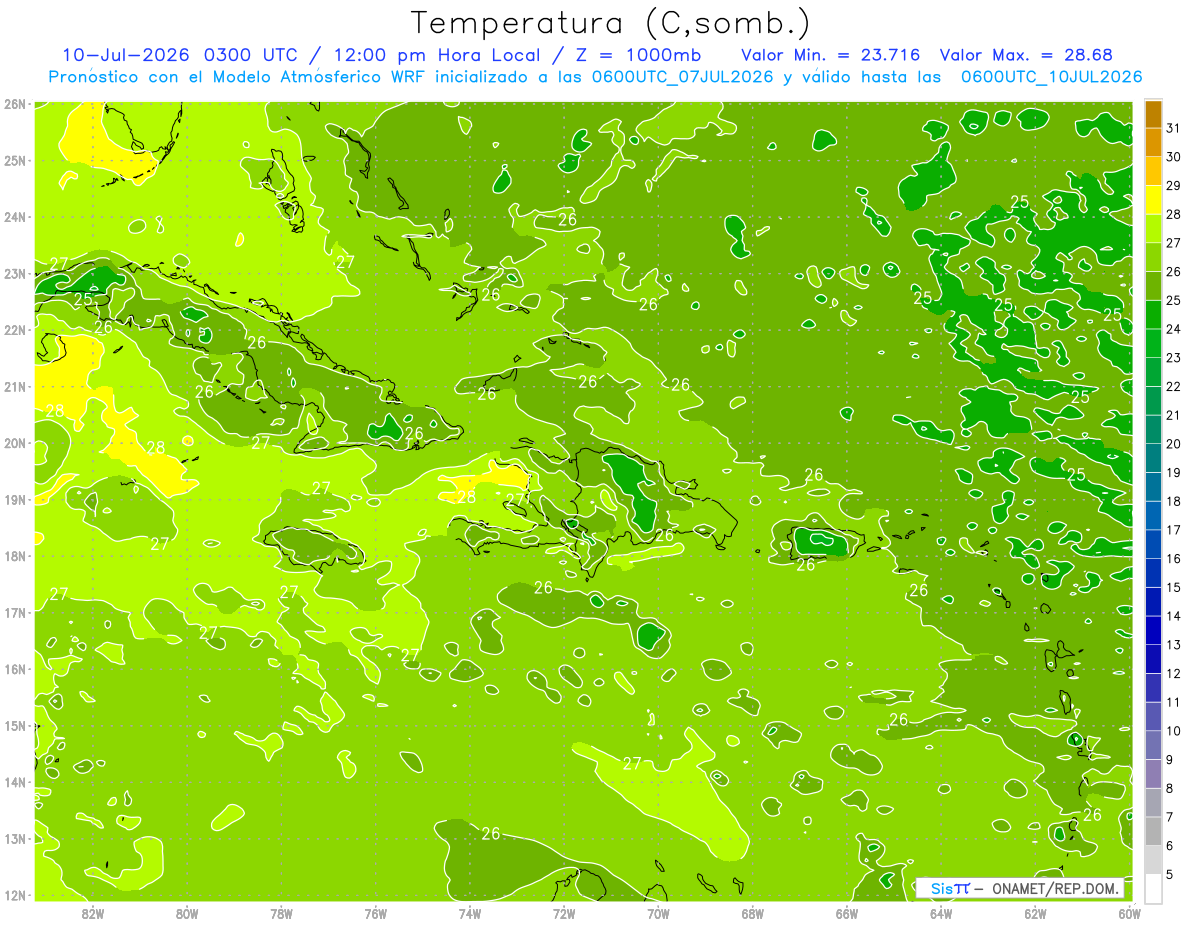Screen dimensions: 1200x927
Task: Click the "82W" longitude label
Action: pyautogui.click(x=93, y=913)
